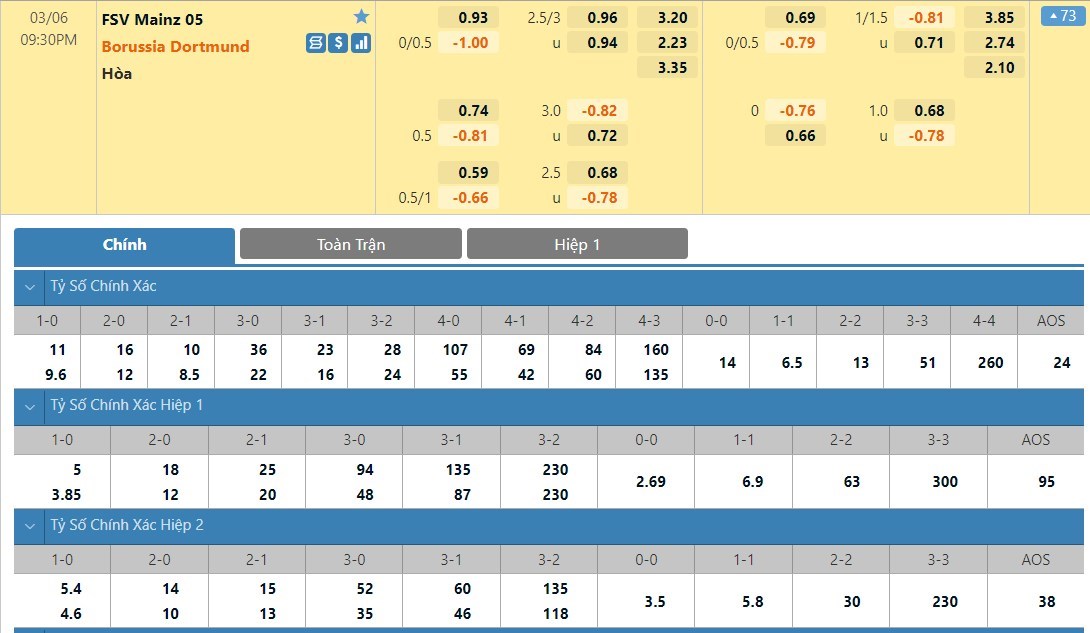Open the live score icon beside Borussia Dortmund

[x=316, y=43]
